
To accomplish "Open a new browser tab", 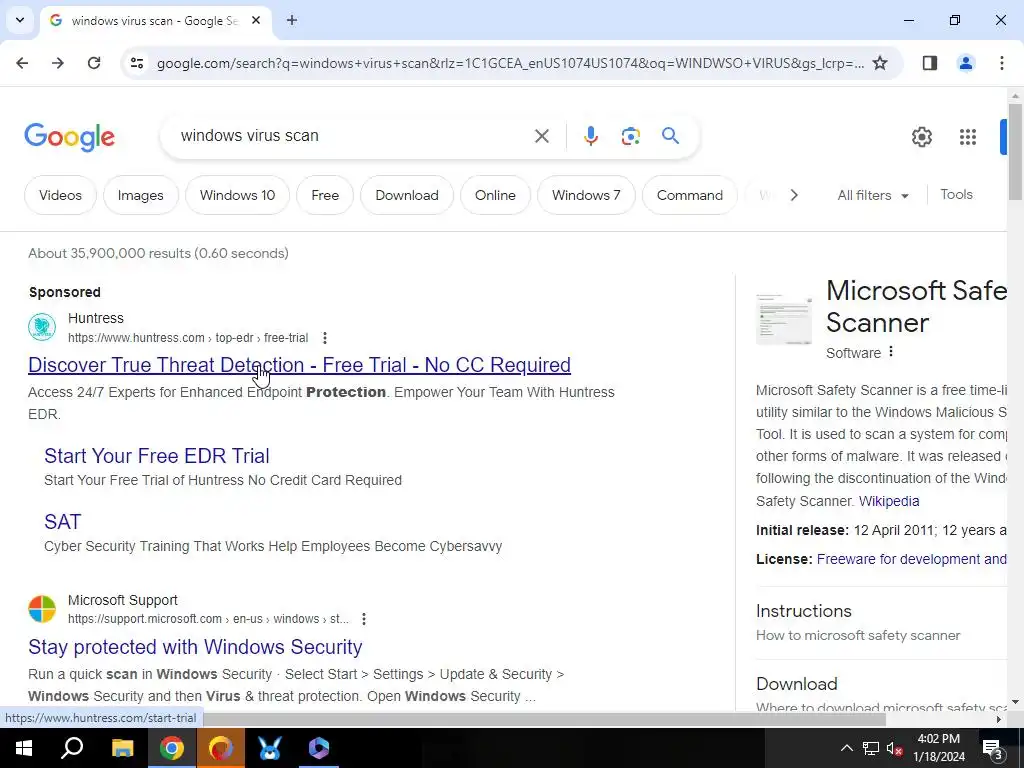I will pos(292,20).
